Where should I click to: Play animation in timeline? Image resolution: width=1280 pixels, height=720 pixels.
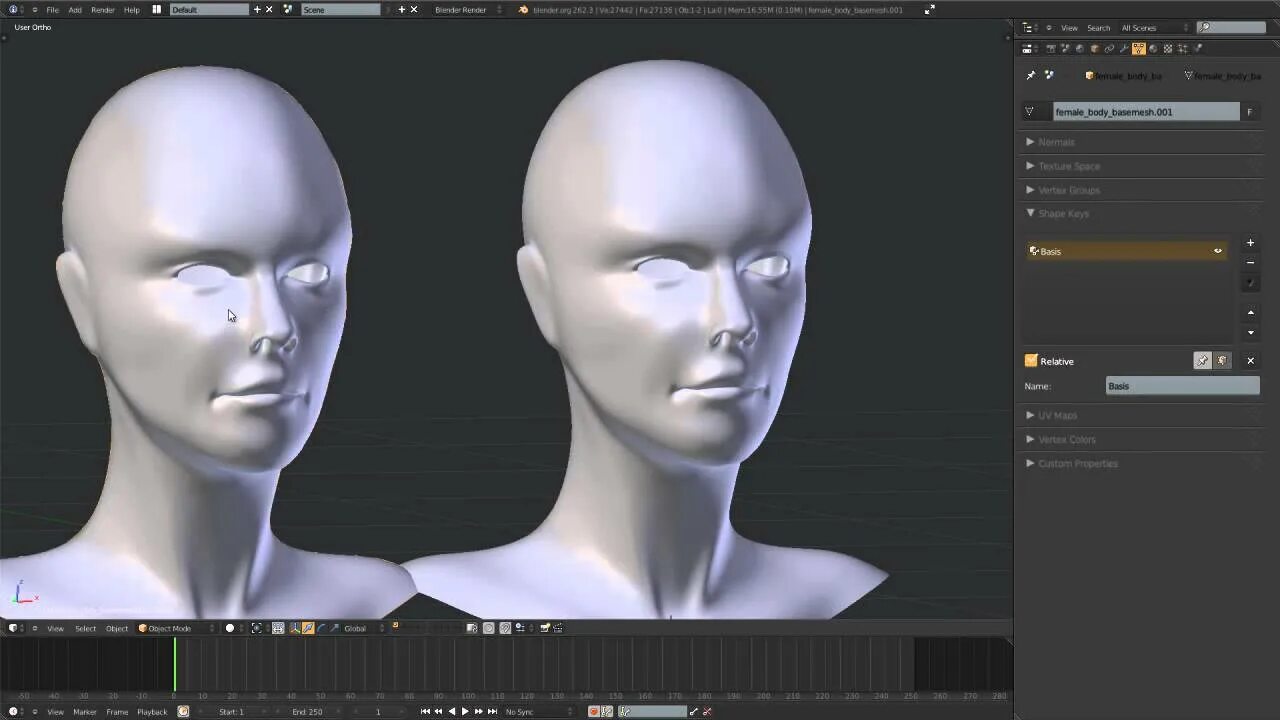(465, 711)
